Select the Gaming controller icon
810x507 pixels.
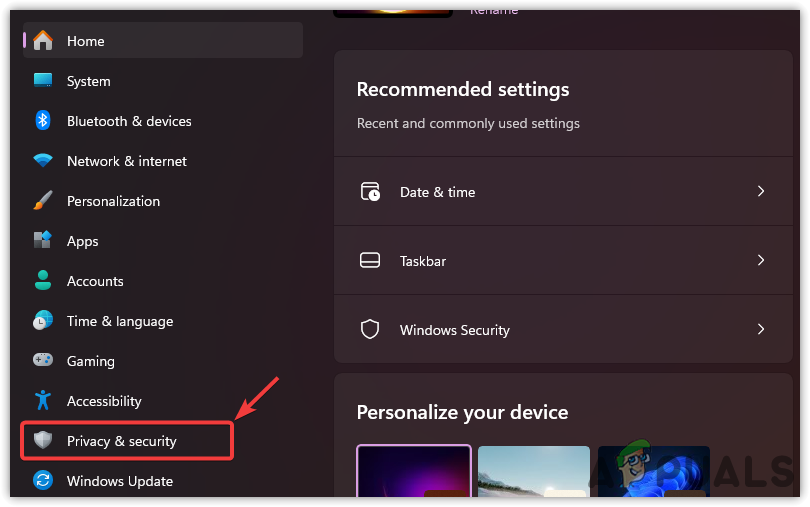43,361
